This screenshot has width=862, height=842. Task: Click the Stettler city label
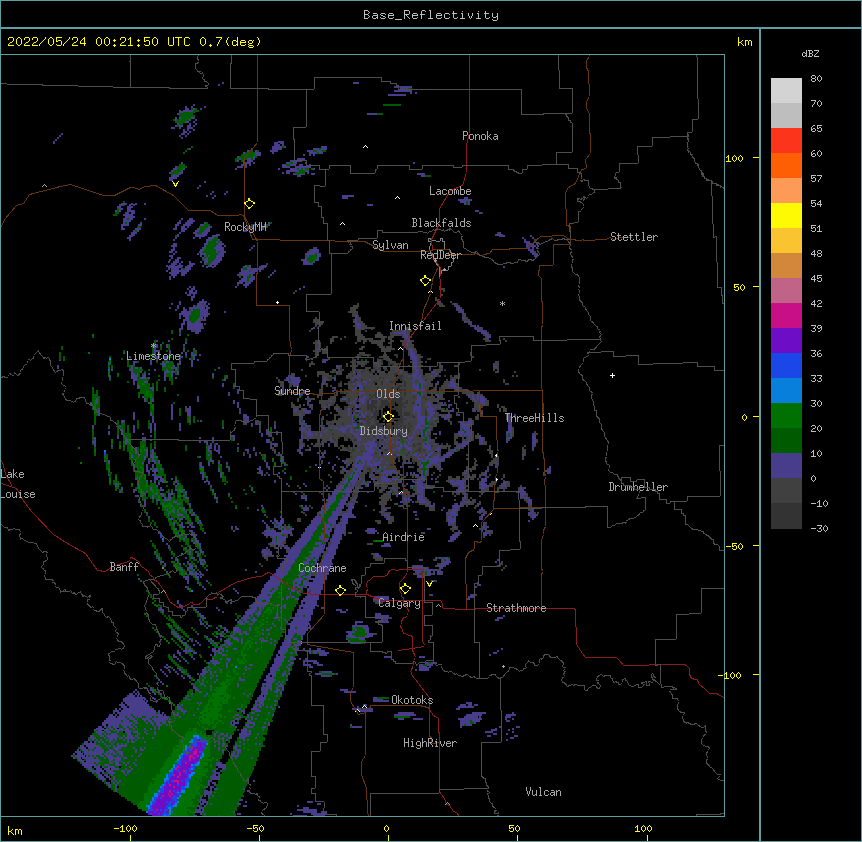[634, 237]
